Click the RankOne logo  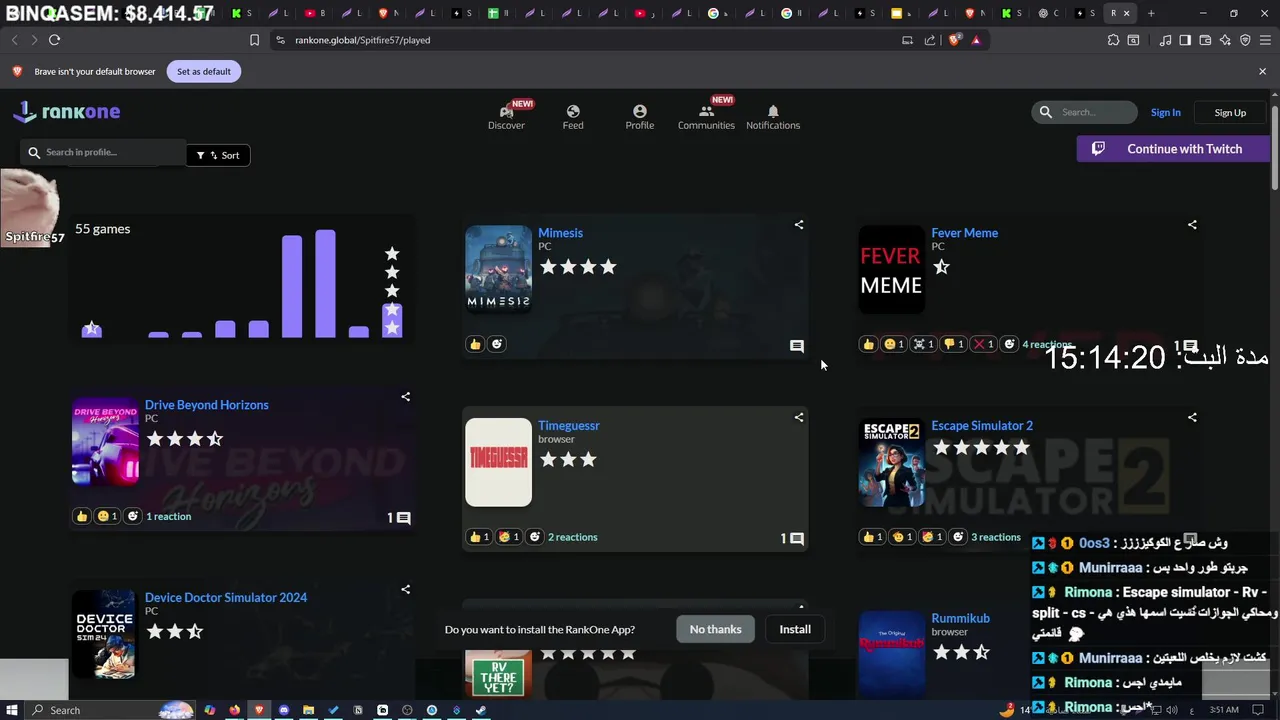67,112
